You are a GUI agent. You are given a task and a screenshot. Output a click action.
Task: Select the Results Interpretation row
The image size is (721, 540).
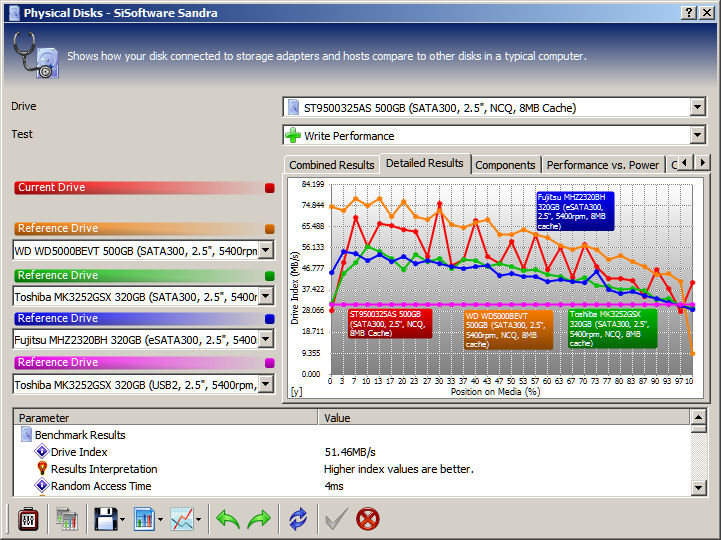[352, 469]
